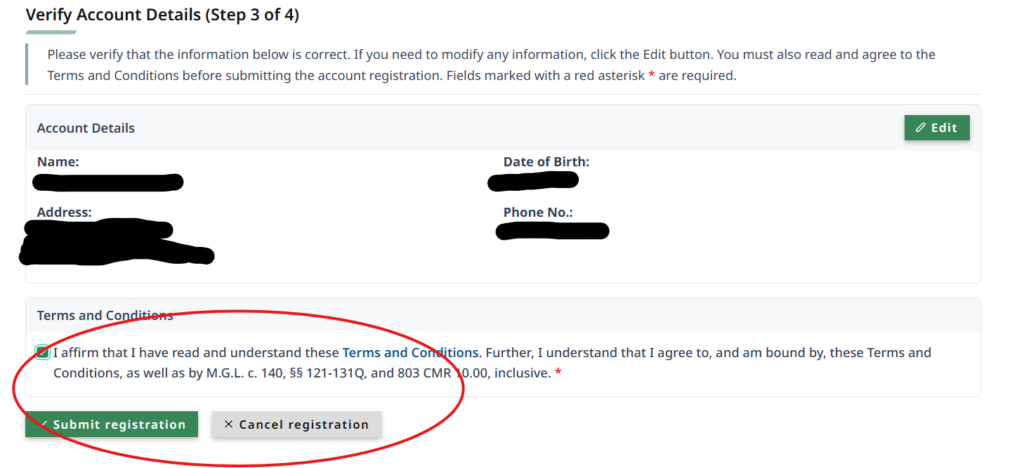Click the Address field label

(x=64, y=212)
